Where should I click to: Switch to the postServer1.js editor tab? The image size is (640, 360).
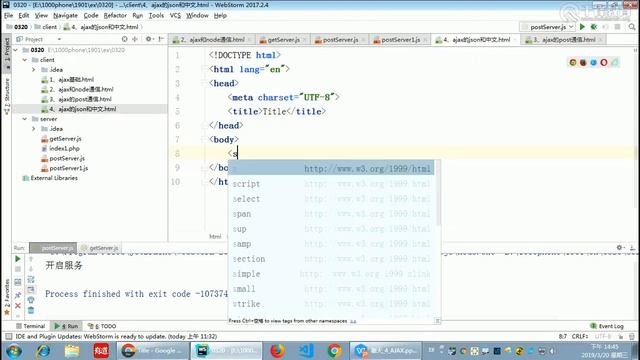point(400,40)
